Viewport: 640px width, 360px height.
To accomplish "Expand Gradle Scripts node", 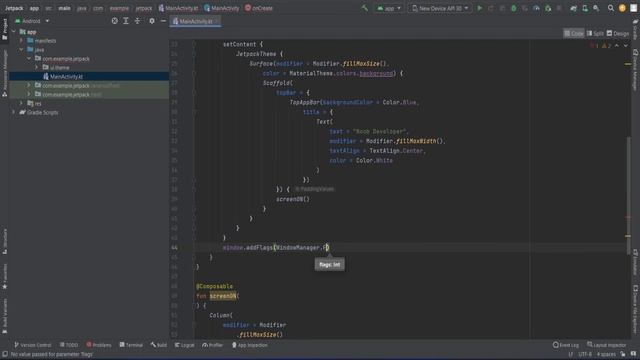I will click(14, 113).
